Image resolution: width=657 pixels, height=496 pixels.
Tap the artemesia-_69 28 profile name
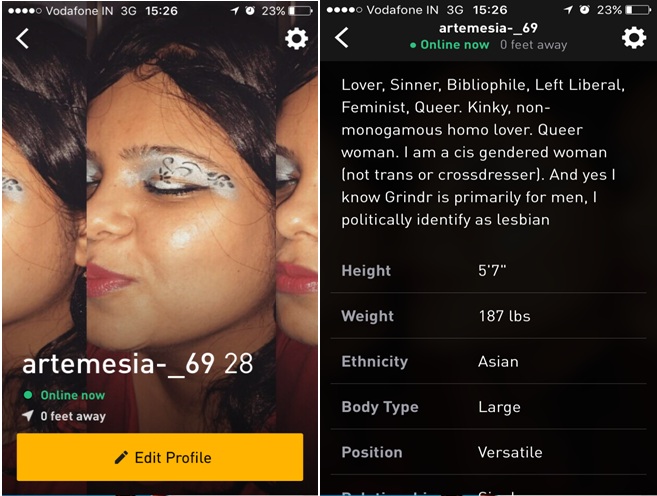click(x=137, y=363)
